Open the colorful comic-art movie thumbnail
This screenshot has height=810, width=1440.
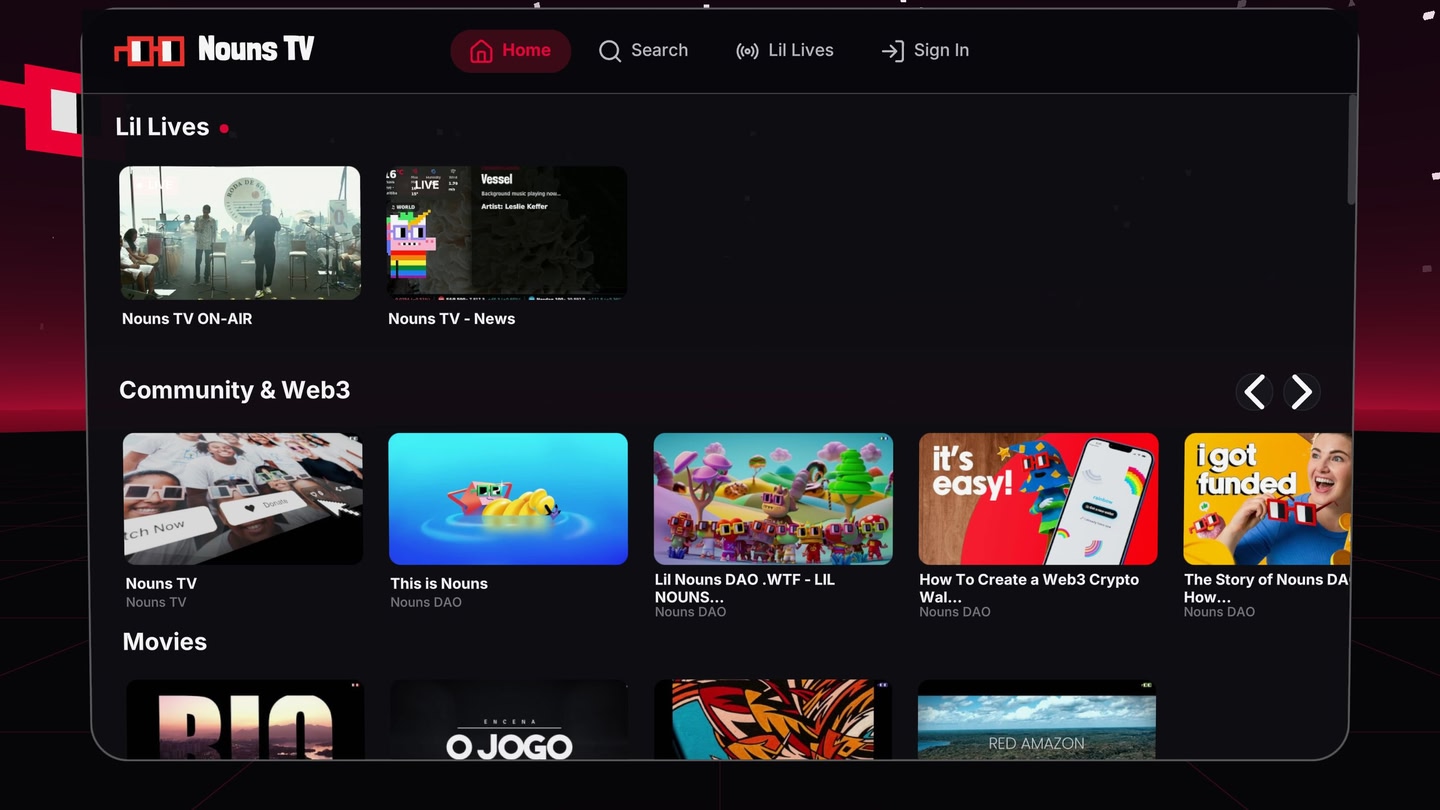[x=772, y=719]
